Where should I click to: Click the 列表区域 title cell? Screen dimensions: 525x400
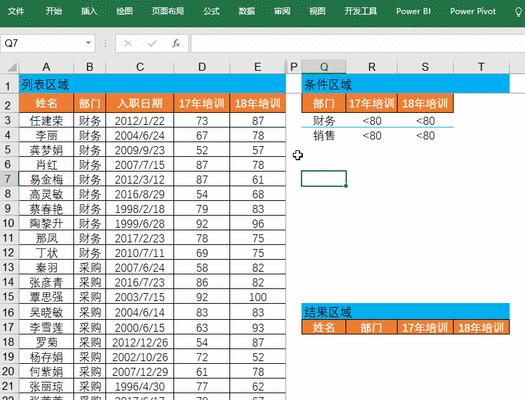(152, 84)
